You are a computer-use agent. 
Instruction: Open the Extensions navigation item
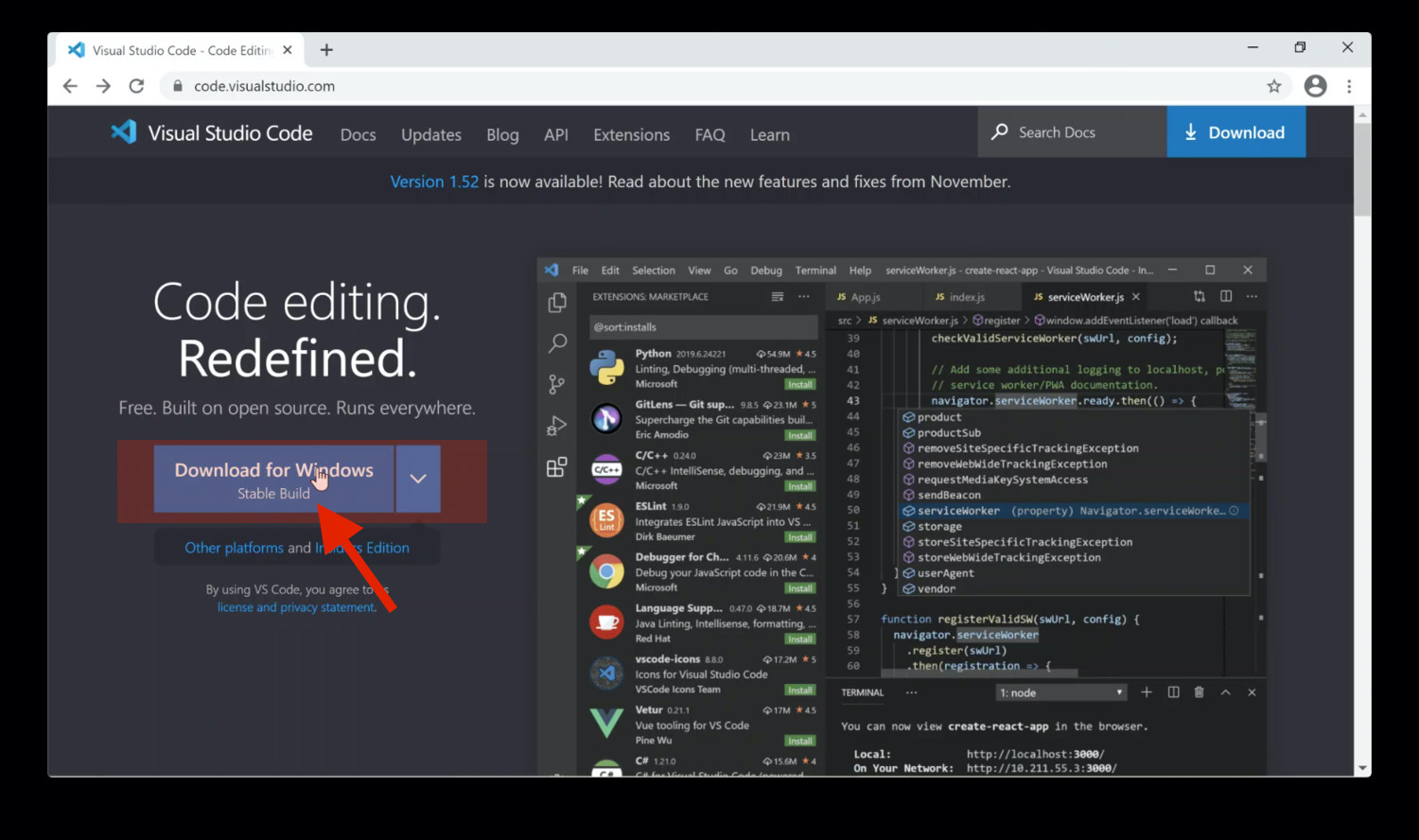click(x=632, y=134)
